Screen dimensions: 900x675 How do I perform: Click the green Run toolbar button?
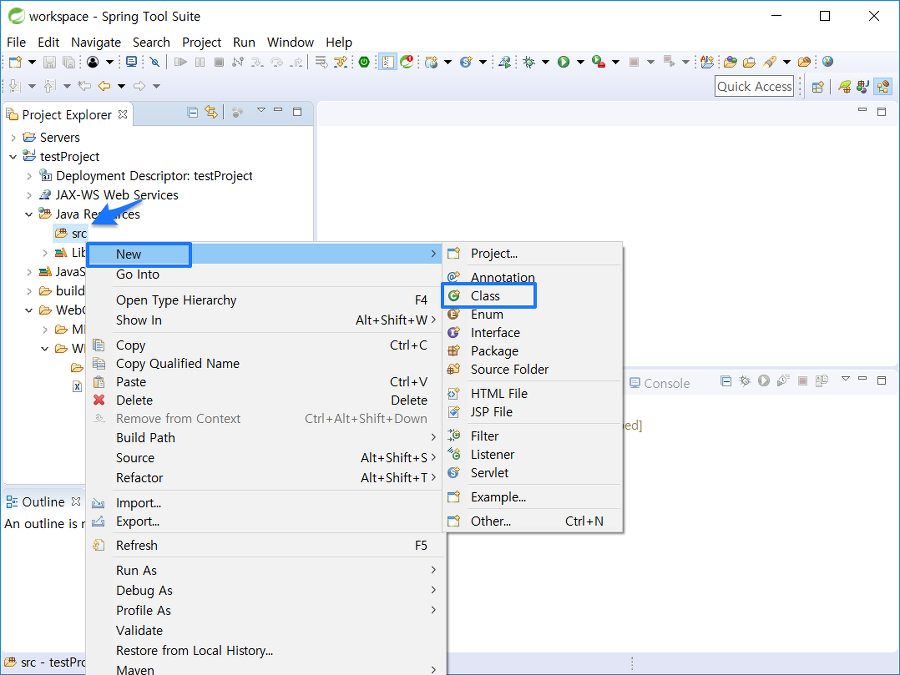tap(564, 62)
